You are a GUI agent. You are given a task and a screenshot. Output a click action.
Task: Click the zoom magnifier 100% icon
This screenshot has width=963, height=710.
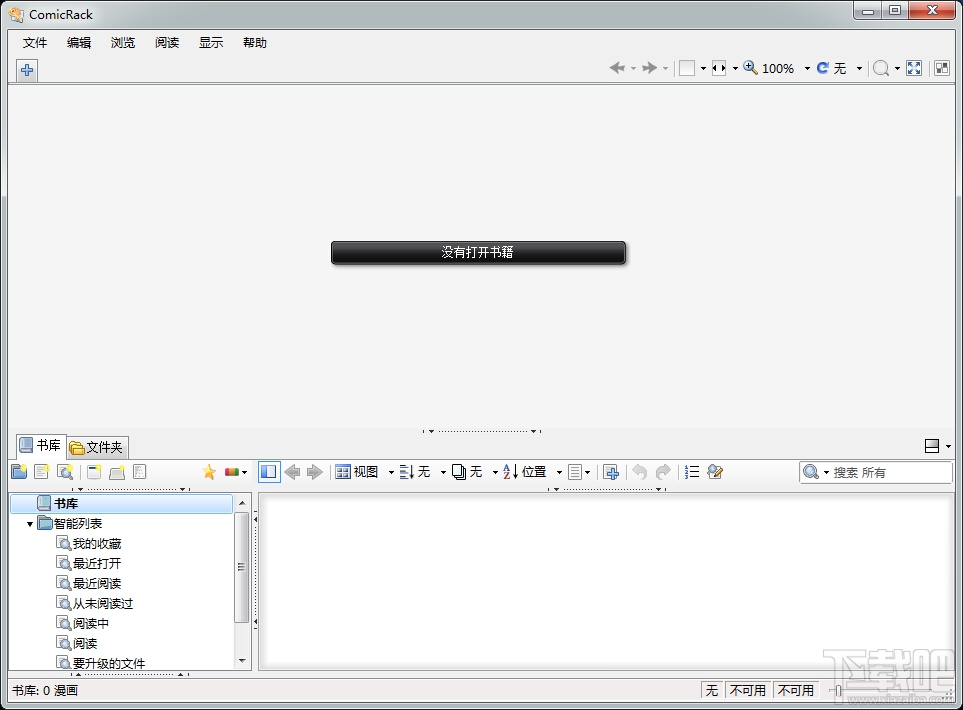[x=750, y=68]
